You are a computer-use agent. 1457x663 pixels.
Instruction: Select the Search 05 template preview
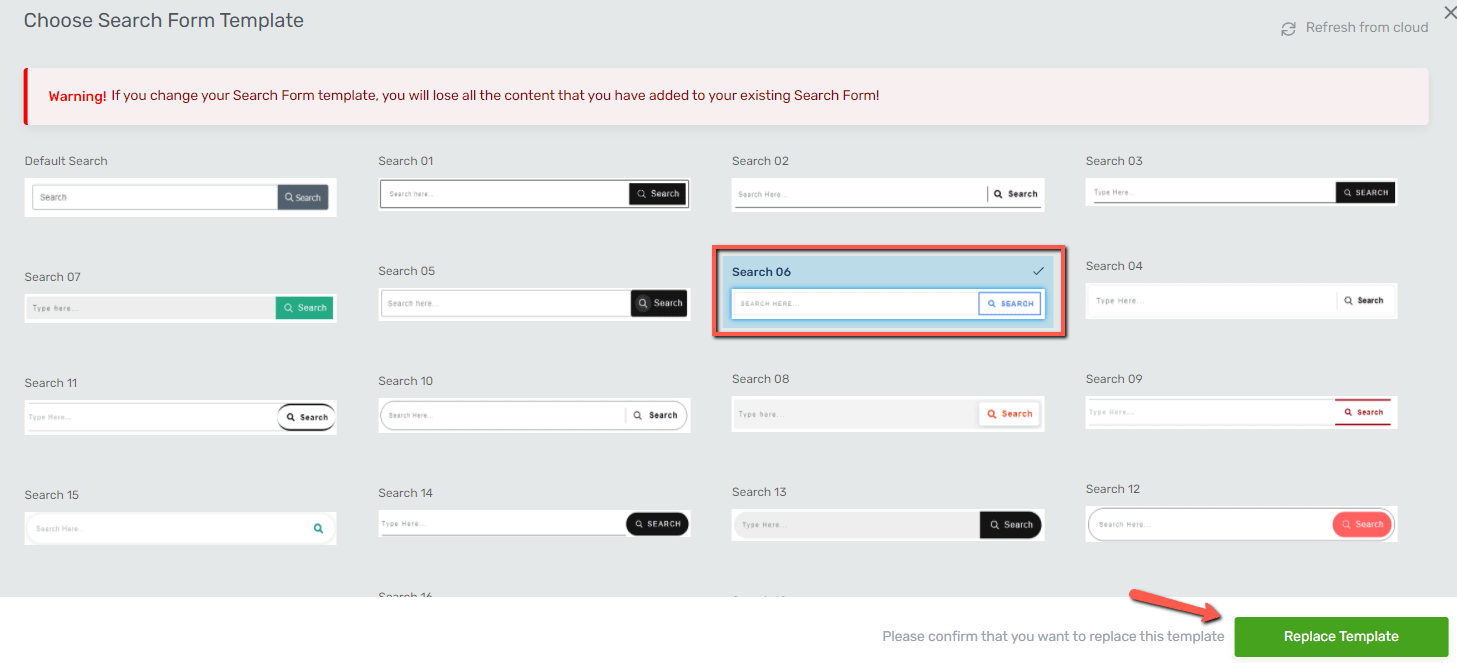pos(534,303)
